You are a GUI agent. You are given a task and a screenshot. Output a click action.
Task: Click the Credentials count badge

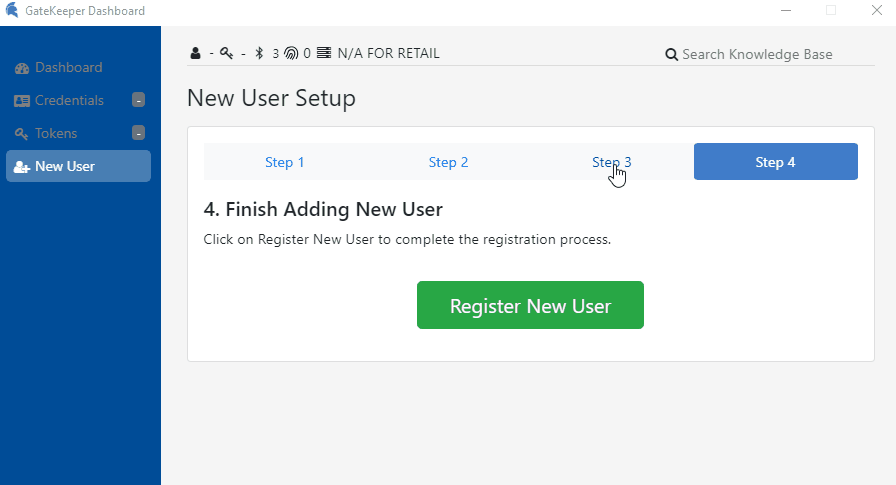coord(138,100)
